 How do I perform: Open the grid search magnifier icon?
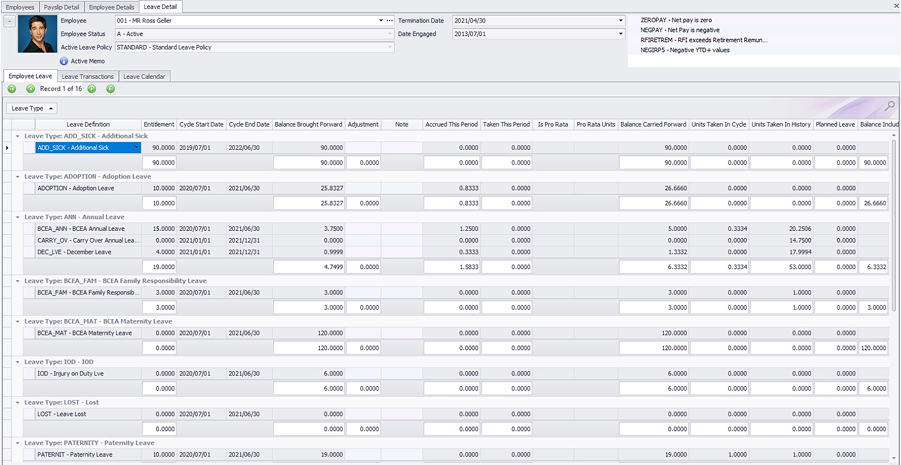pyautogui.click(x=889, y=106)
